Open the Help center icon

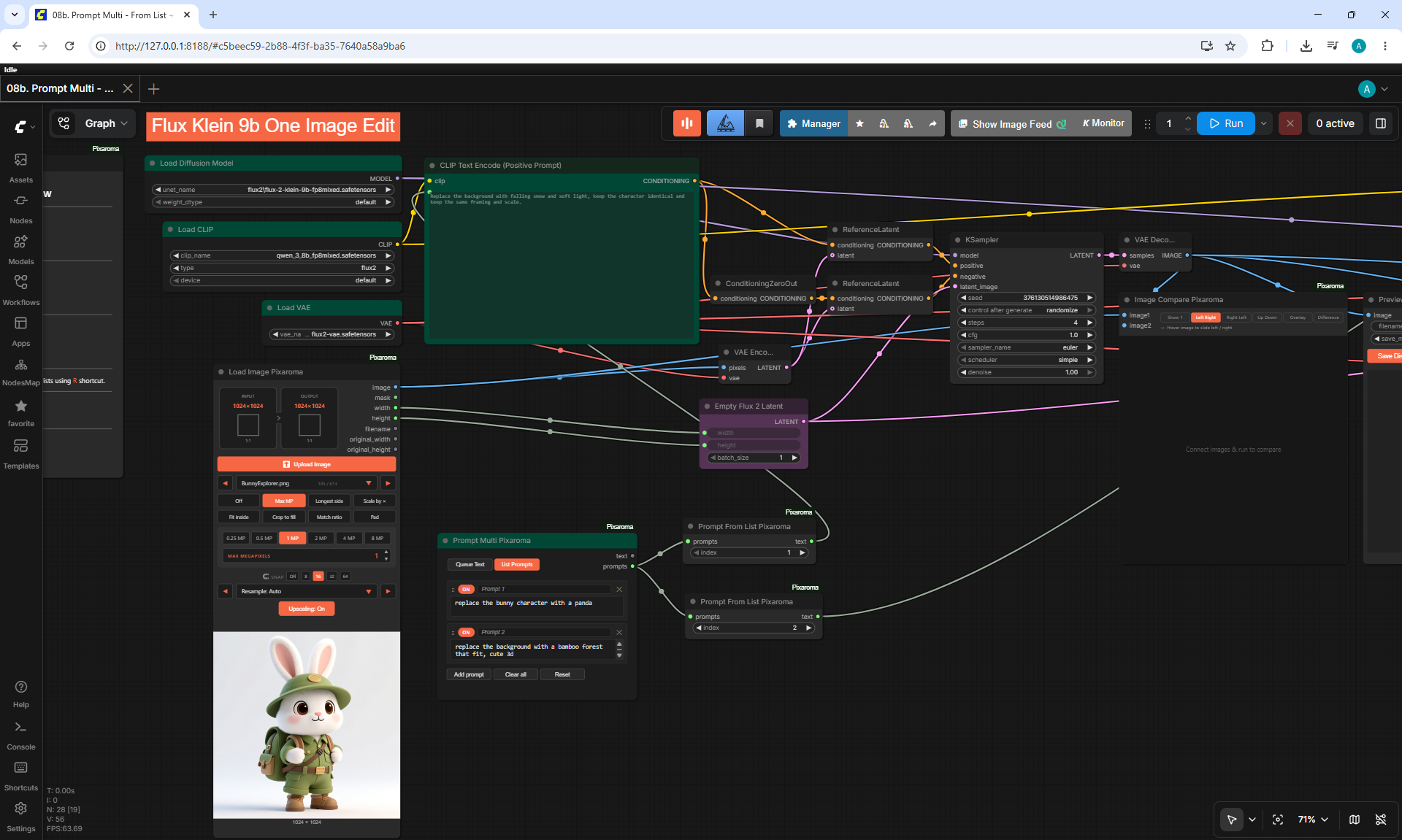tap(21, 694)
